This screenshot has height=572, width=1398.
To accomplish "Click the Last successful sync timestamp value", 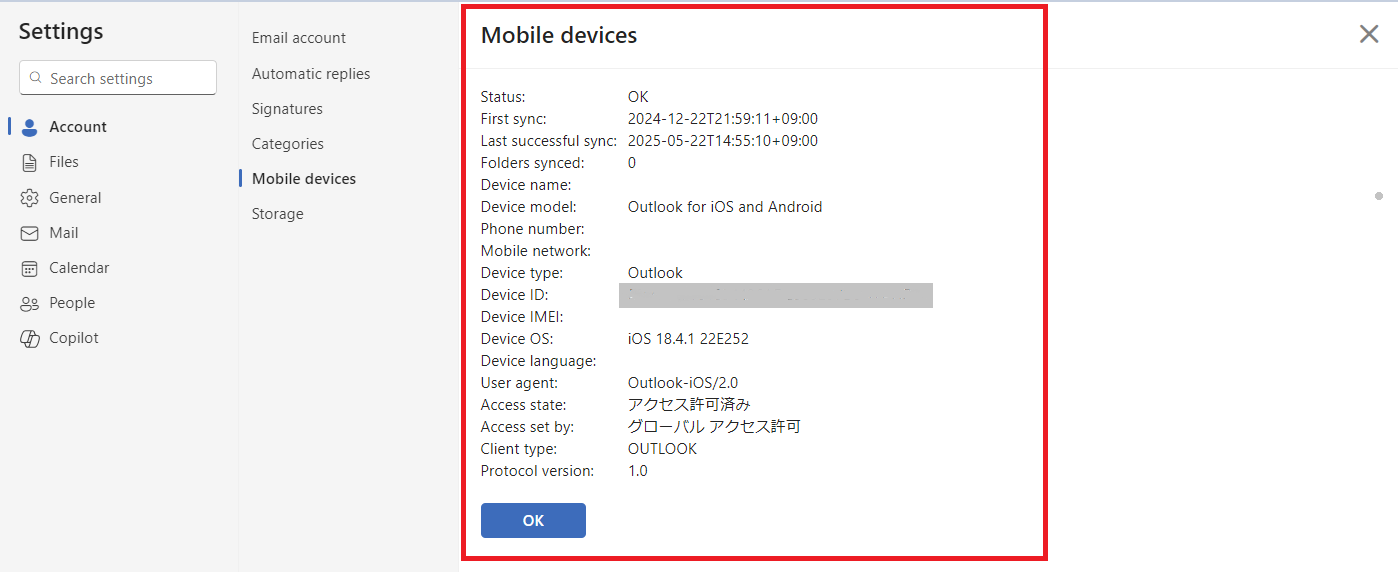I will [723, 141].
